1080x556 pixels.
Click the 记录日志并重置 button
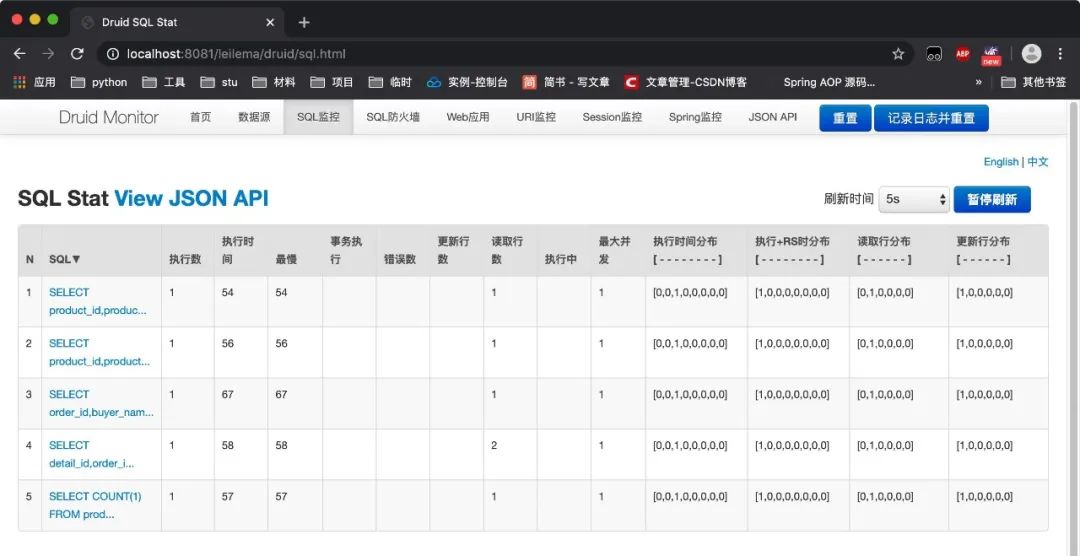click(931, 118)
